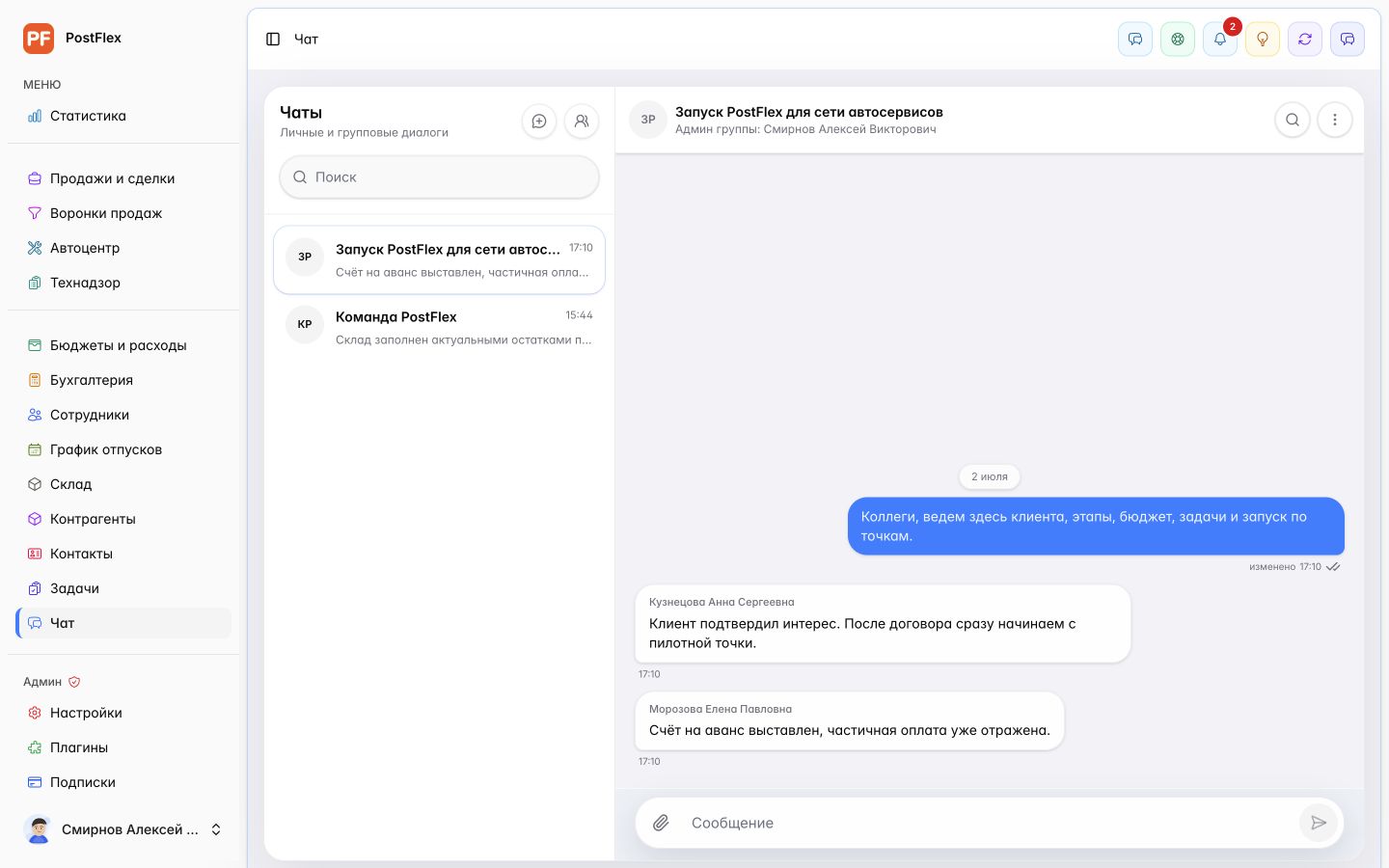This screenshot has height=868, width=1389.
Task: Click the Чаты panel heading
Action: (x=301, y=113)
